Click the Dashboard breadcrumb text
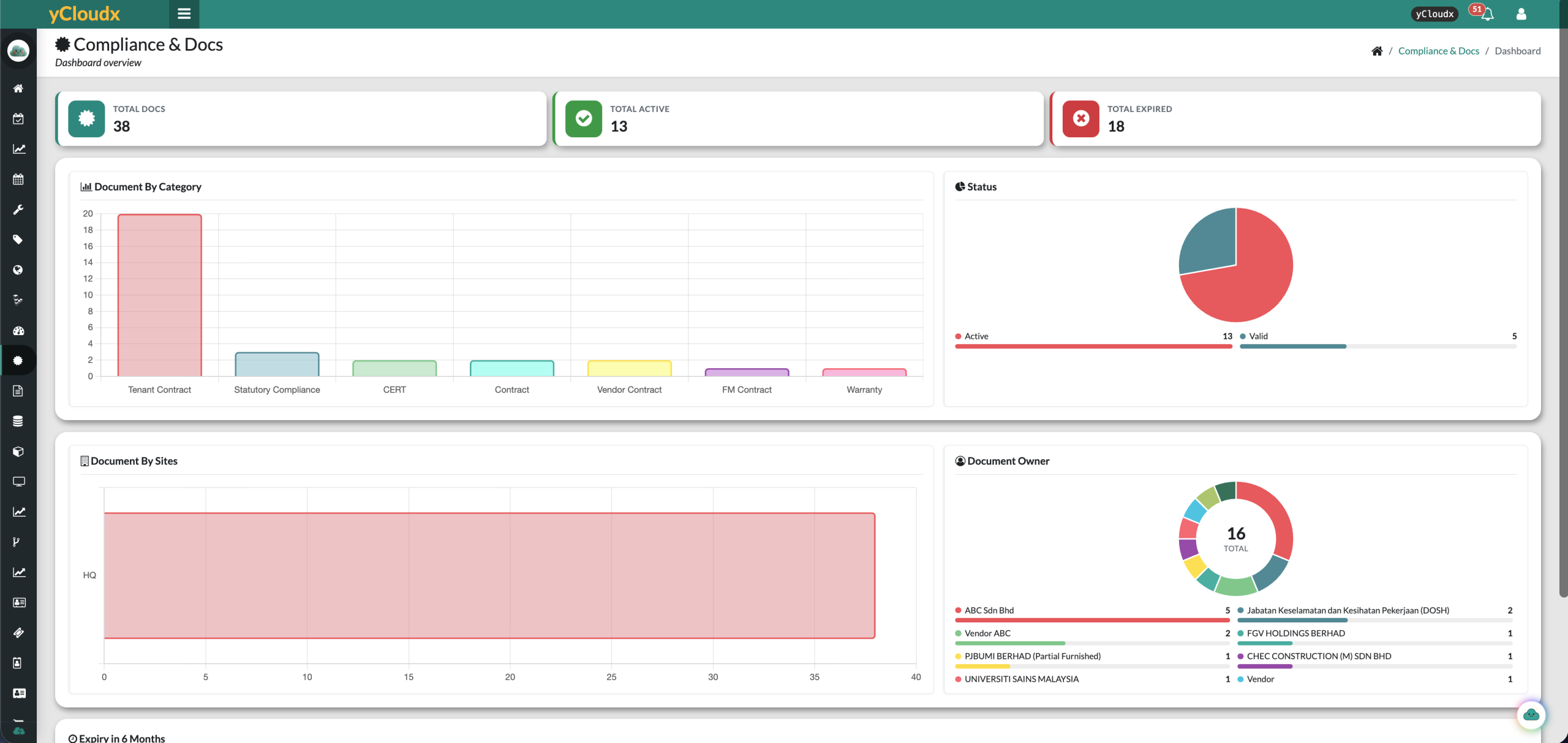This screenshot has width=1568, height=743. point(1517,51)
